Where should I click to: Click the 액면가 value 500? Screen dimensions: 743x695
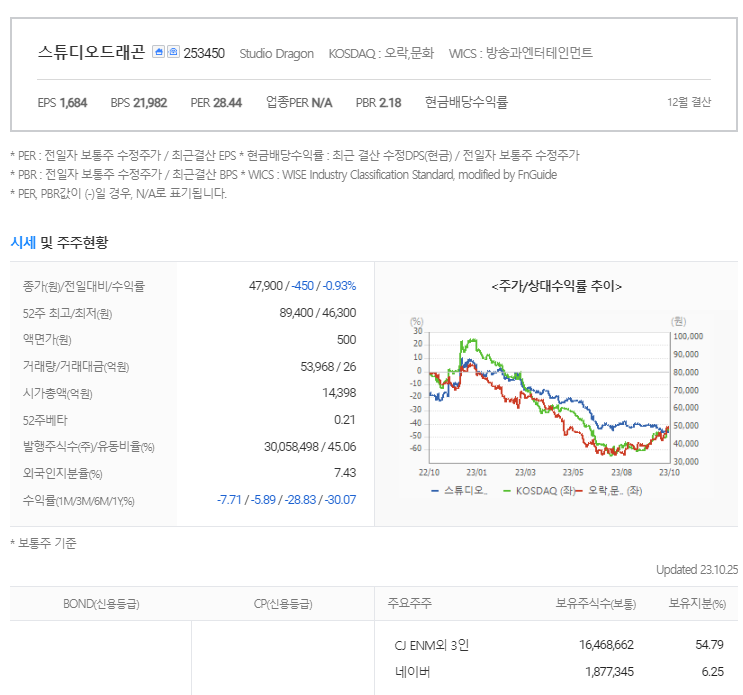[x=346, y=340]
